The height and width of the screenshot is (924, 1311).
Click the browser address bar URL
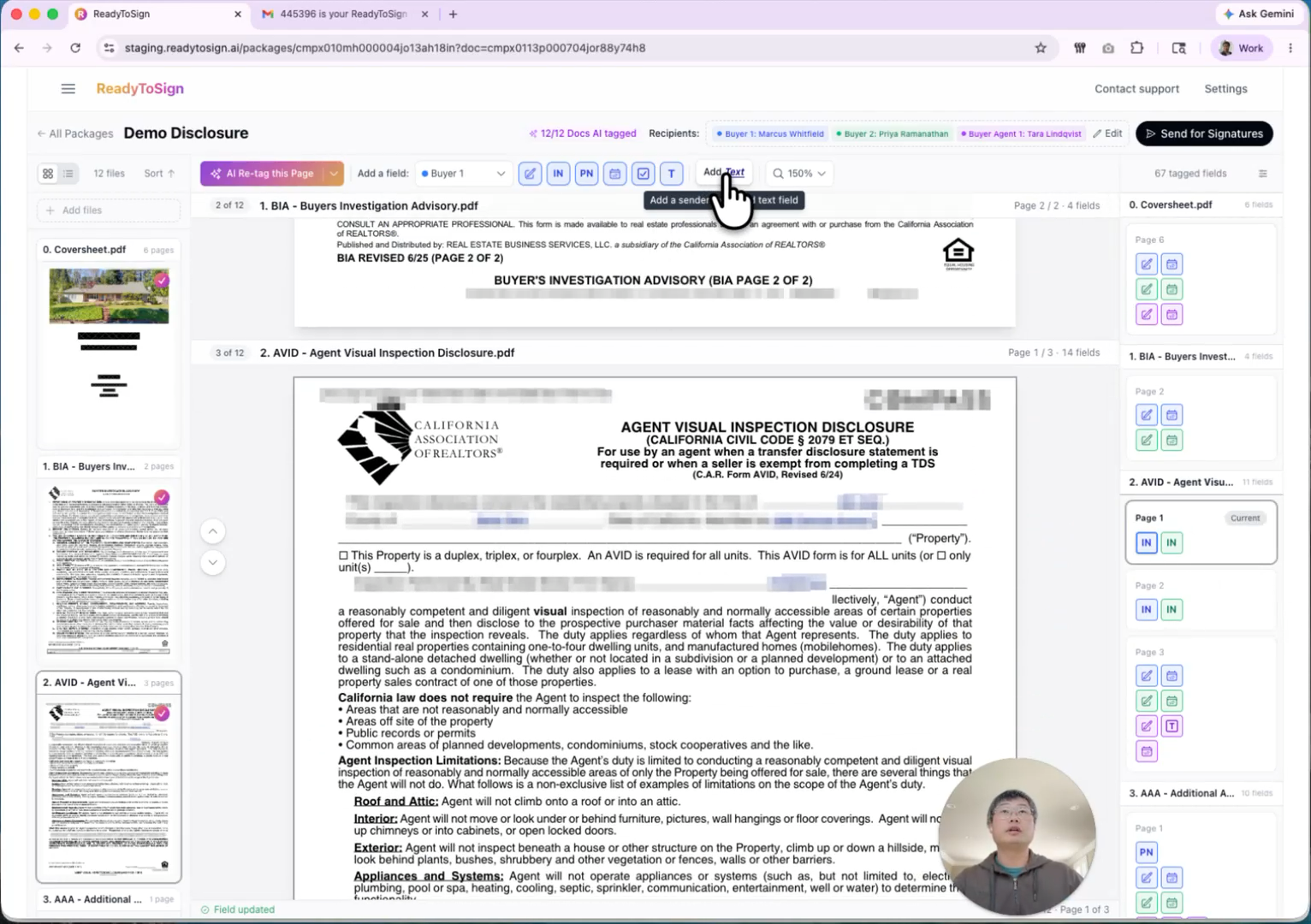385,48
